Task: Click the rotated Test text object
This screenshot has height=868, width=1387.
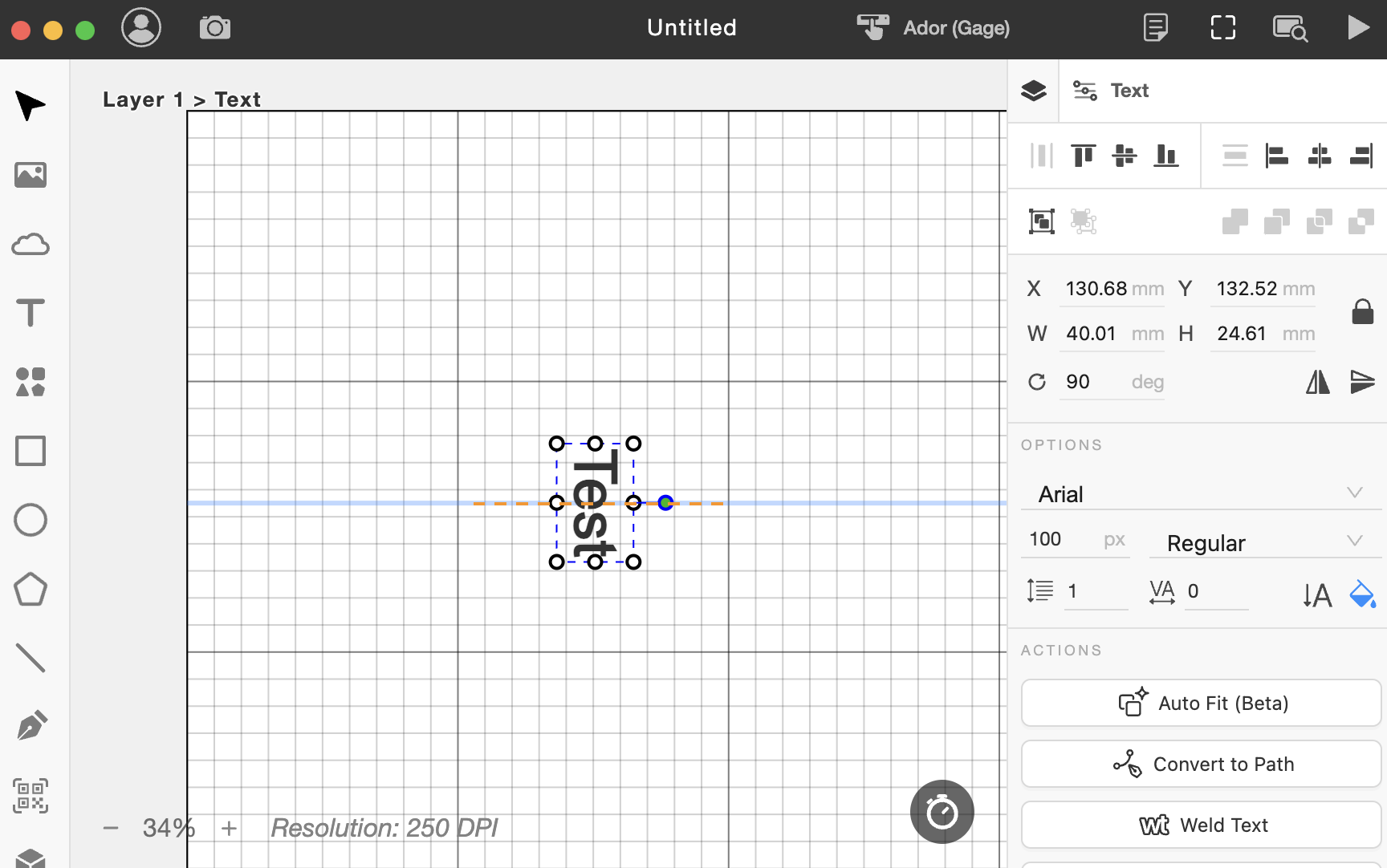Action: tap(595, 503)
